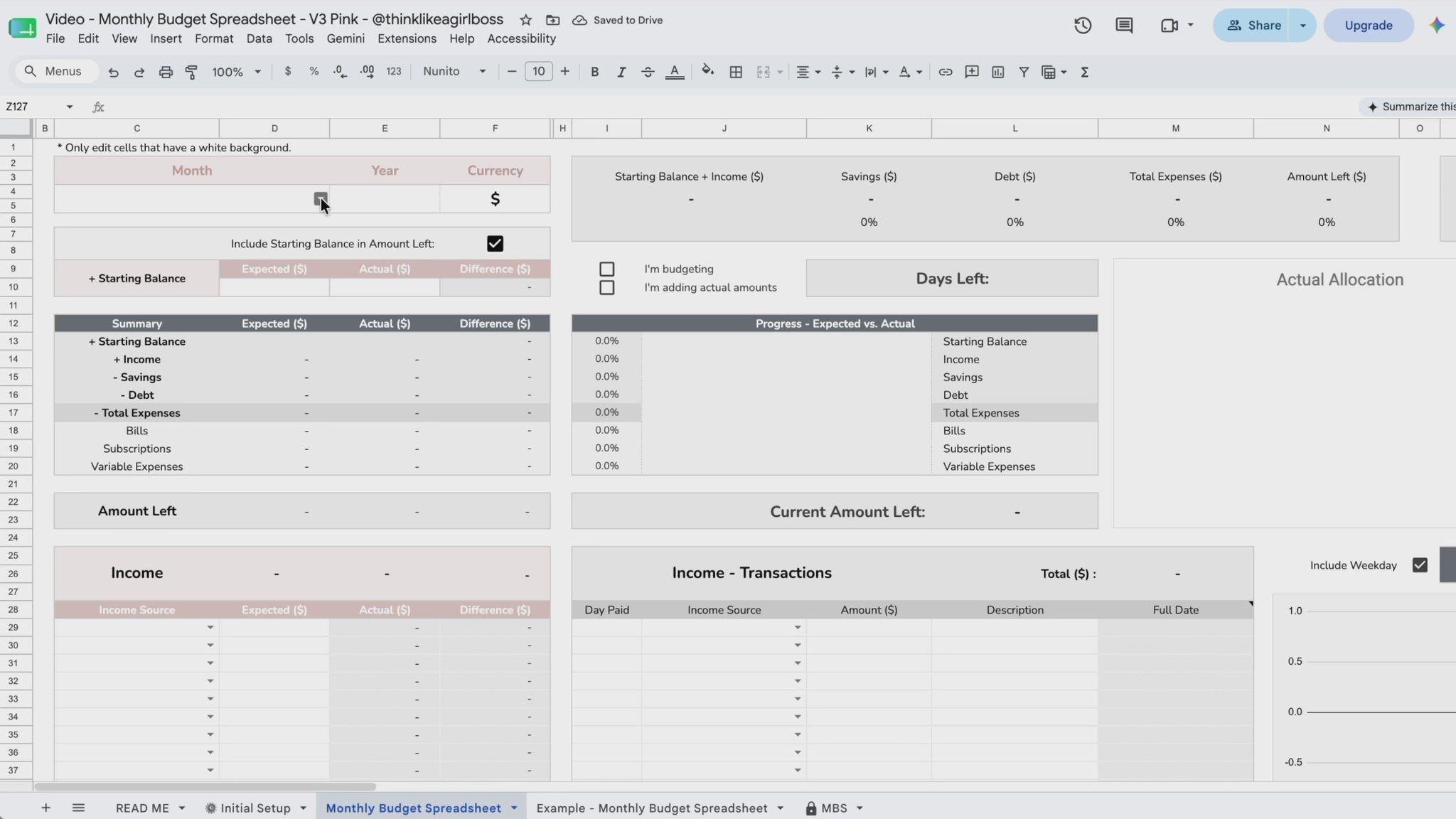
Task: Format as currency with dollar icon
Action: (288, 71)
